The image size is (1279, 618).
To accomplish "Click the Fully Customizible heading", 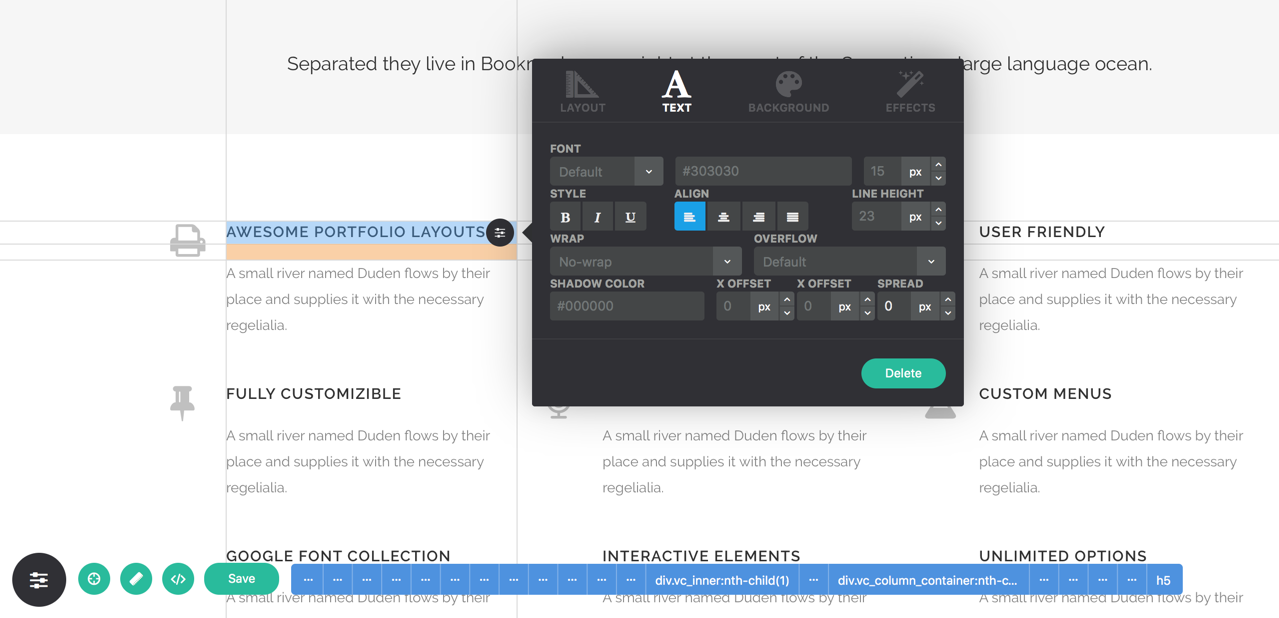I will pyautogui.click(x=314, y=394).
